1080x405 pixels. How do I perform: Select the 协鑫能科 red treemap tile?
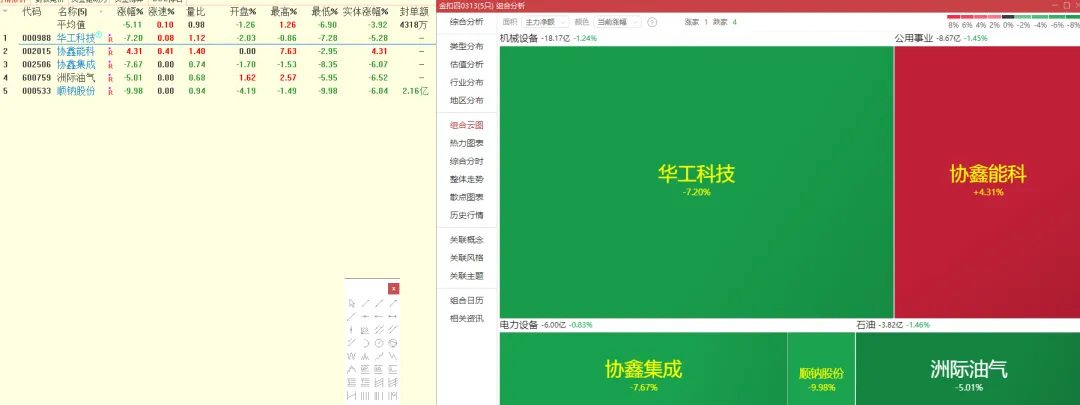987,182
